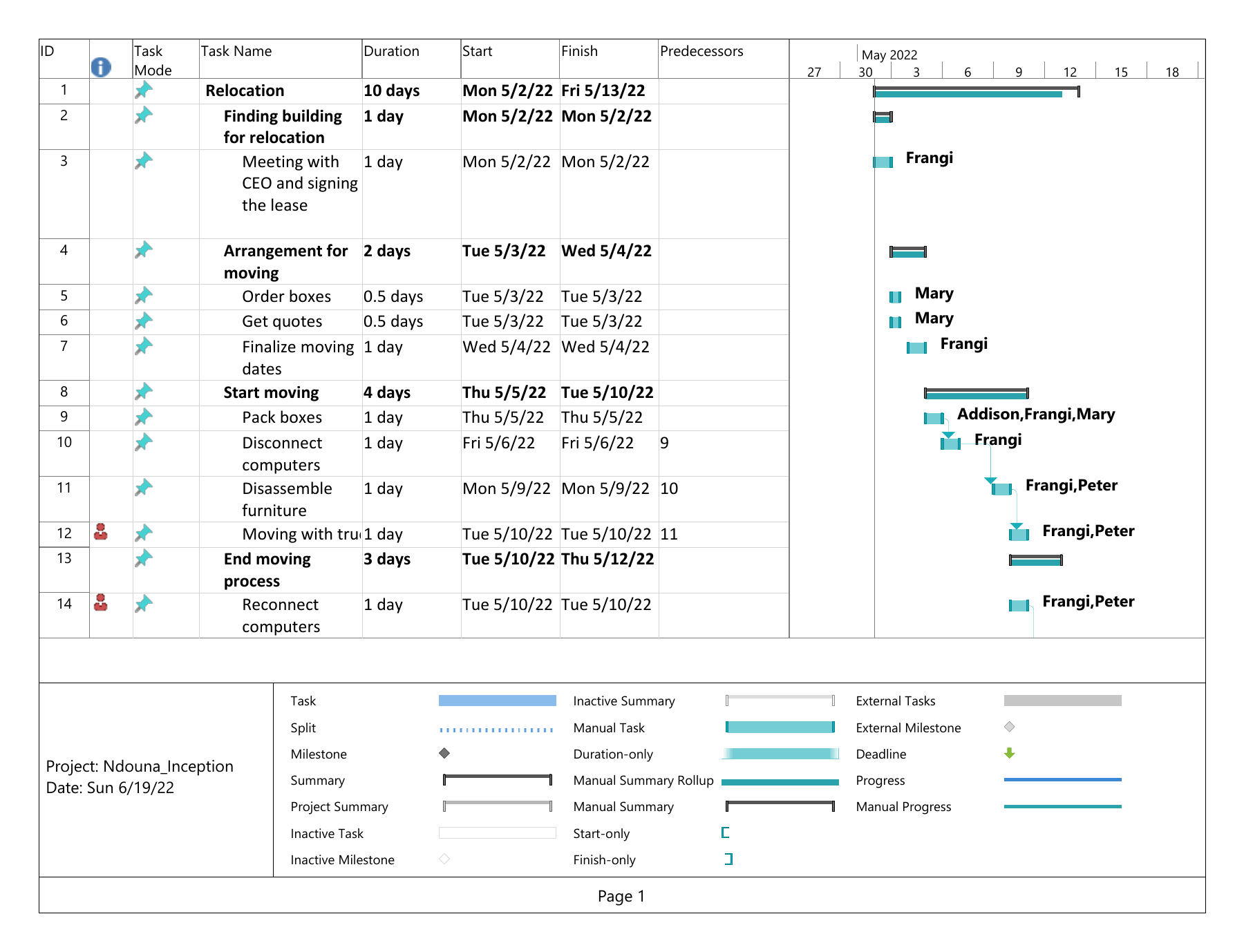
Task: Select the 'Reconnect computers' task name
Action: [x=281, y=616]
